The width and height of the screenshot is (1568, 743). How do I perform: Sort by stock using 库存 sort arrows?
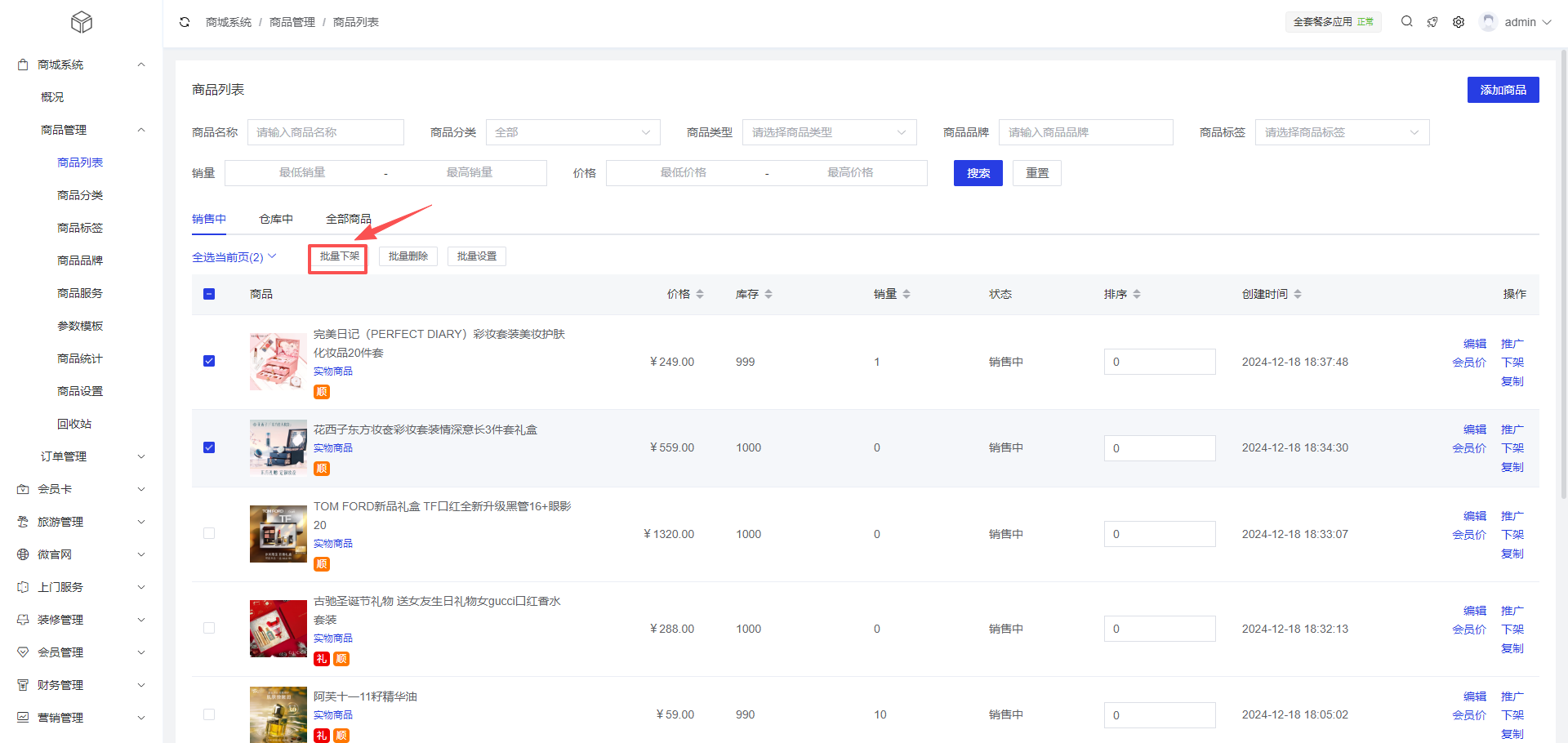click(768, 294)
